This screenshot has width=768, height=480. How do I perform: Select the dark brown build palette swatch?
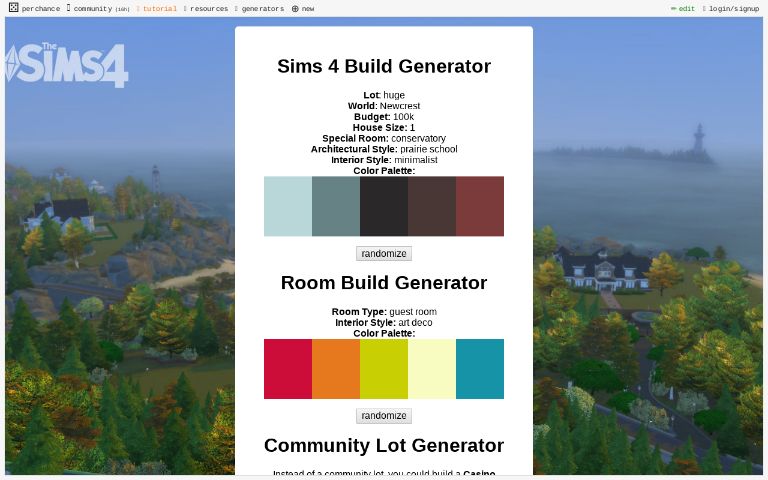[x=432, y=206]
